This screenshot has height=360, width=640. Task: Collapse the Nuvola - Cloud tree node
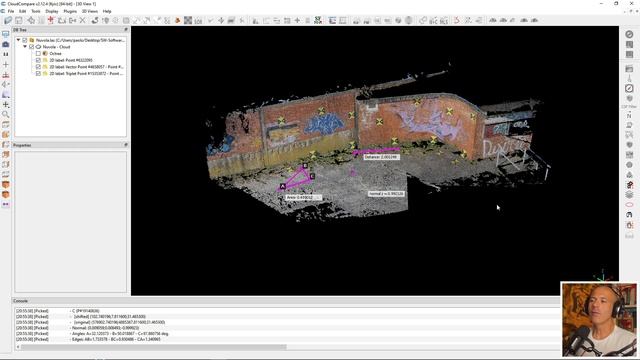(x=25, y=47)
